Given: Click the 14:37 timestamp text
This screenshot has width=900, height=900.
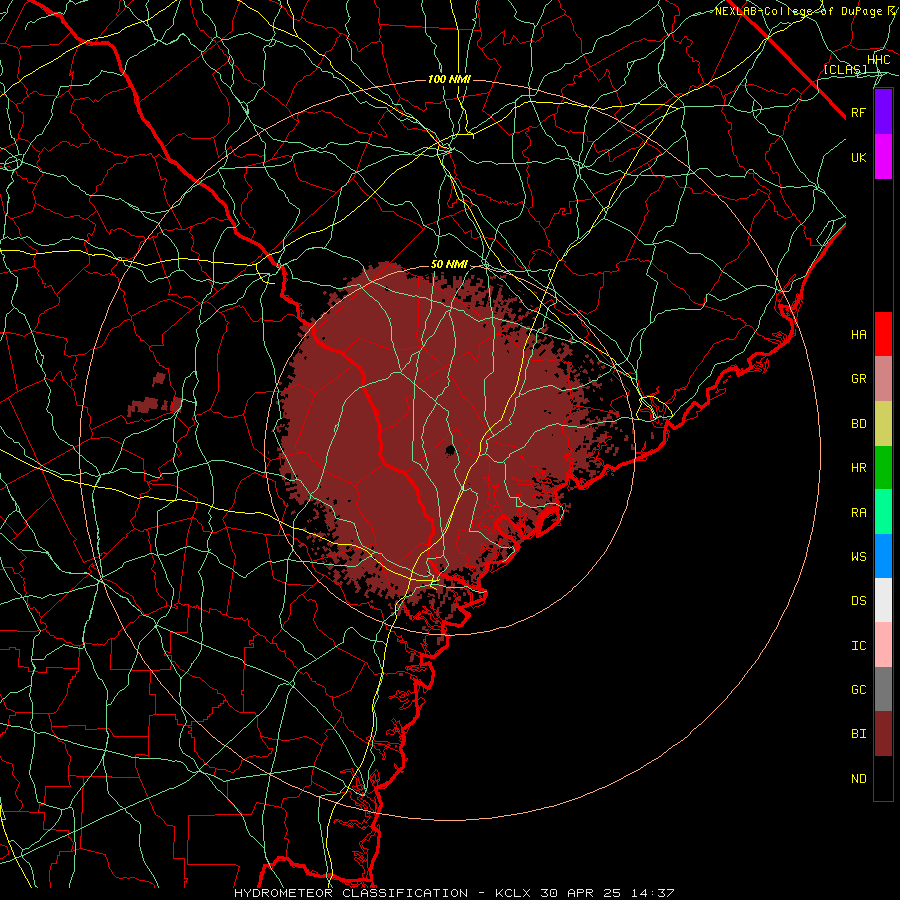Looking at the screenshot, I should [x=652, y=893].
